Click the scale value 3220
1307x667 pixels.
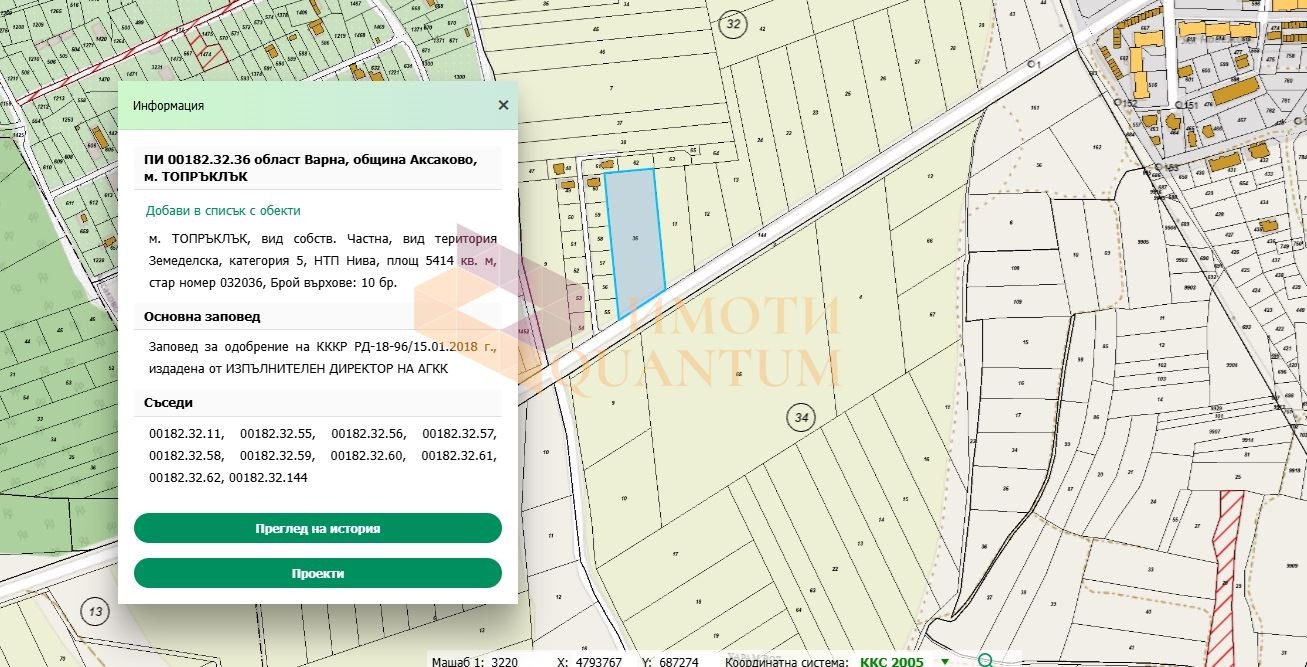coord(504,661)
